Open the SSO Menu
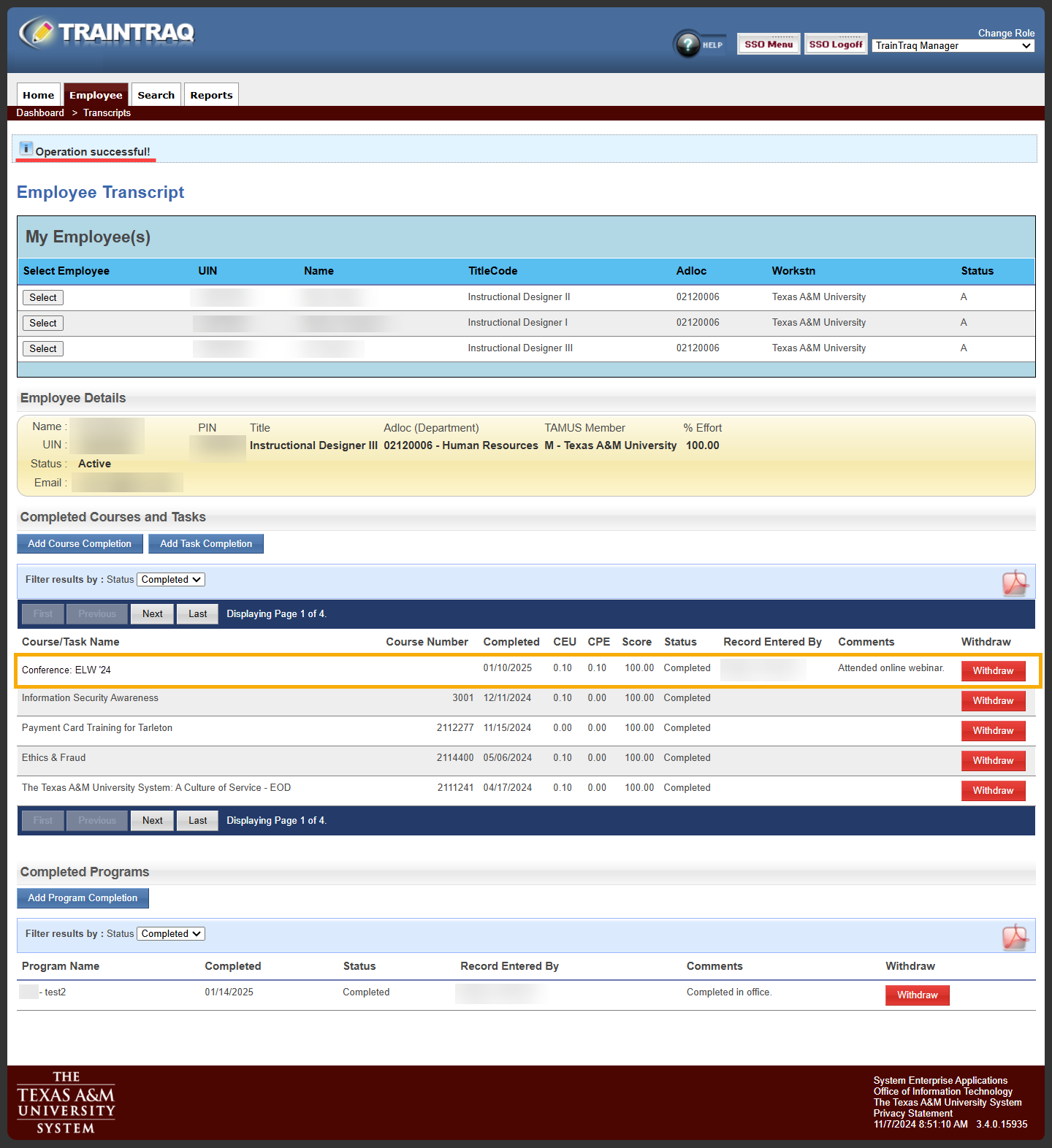 point(769,45)
